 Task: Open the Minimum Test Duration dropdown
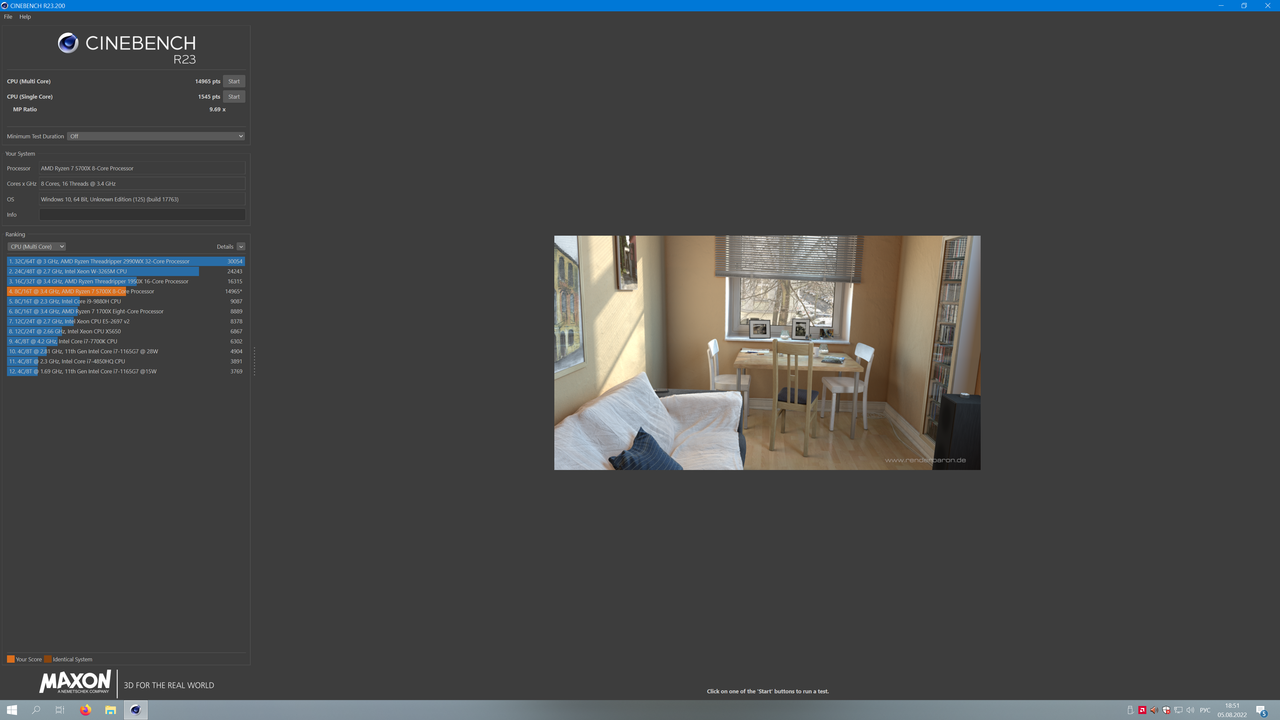[156, 136]
